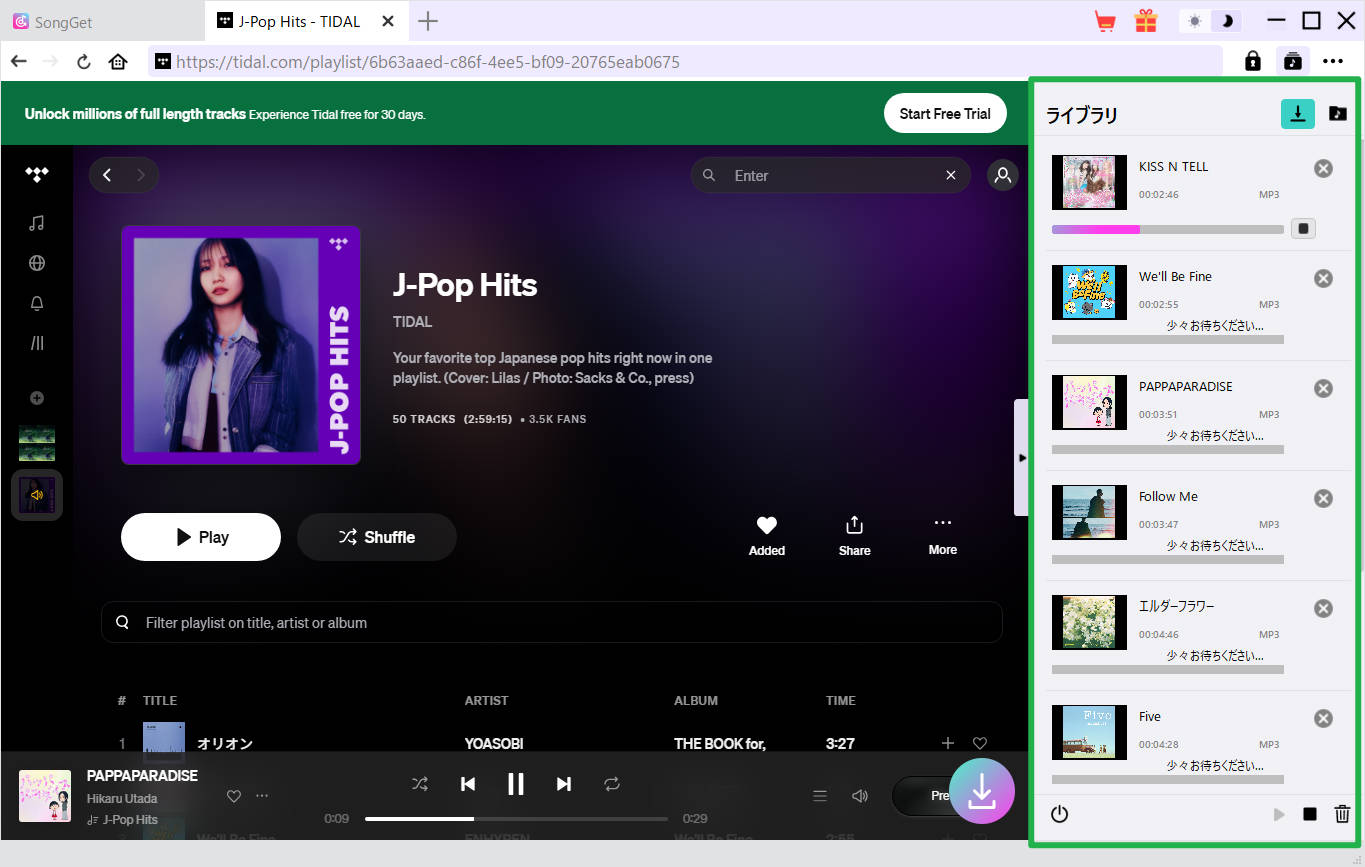The image size is (1365, 867).
Task: Go to the home page icon
Action: [118, 62]
